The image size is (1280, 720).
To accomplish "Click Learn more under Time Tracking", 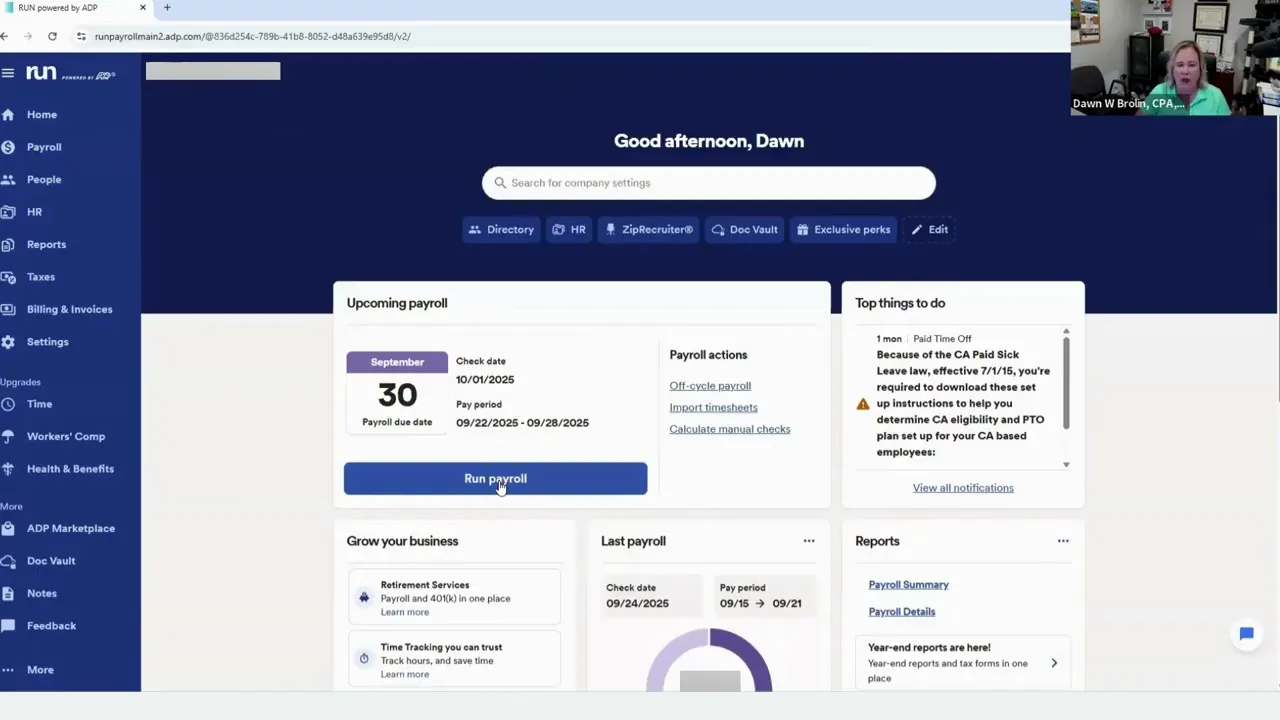I will [404, 674].
